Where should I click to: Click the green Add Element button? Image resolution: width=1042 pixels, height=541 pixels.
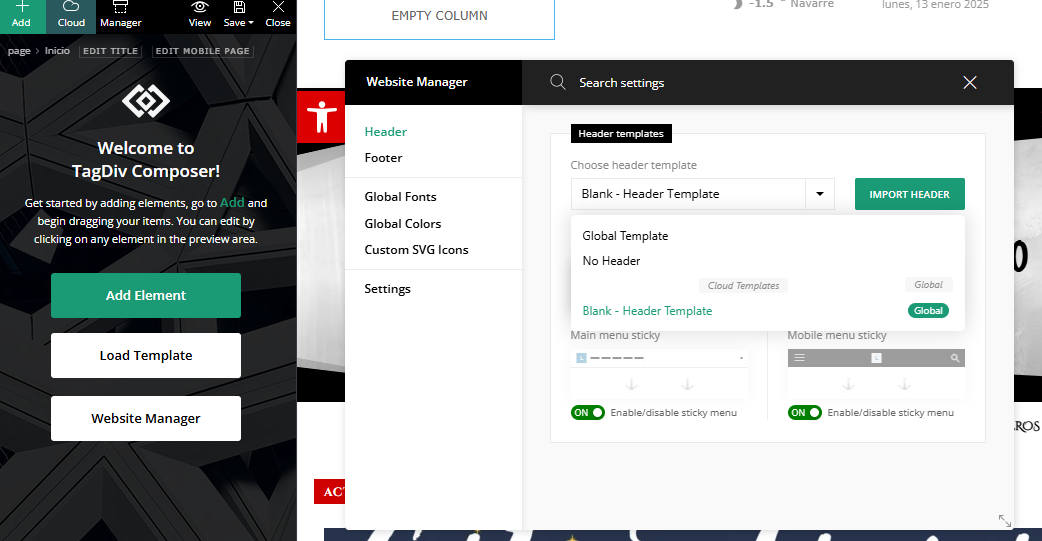tap(146, 295)
